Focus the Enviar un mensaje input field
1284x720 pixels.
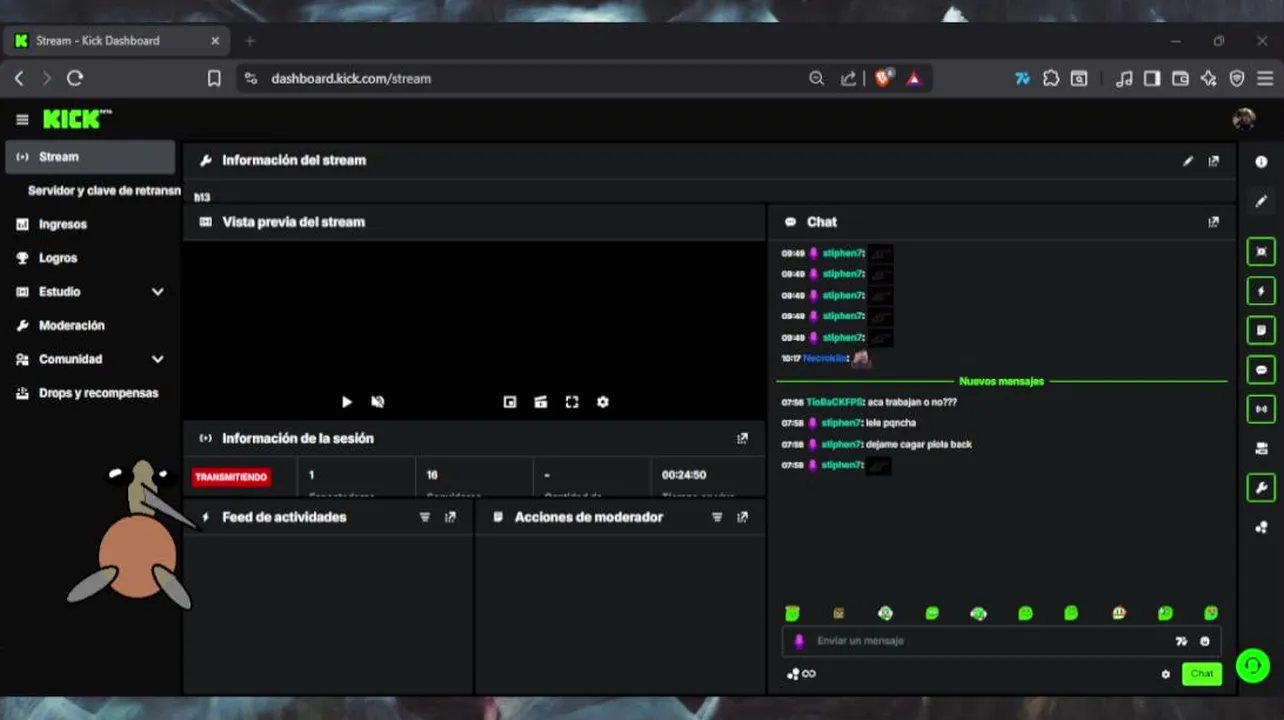click(x=999, y=641)
